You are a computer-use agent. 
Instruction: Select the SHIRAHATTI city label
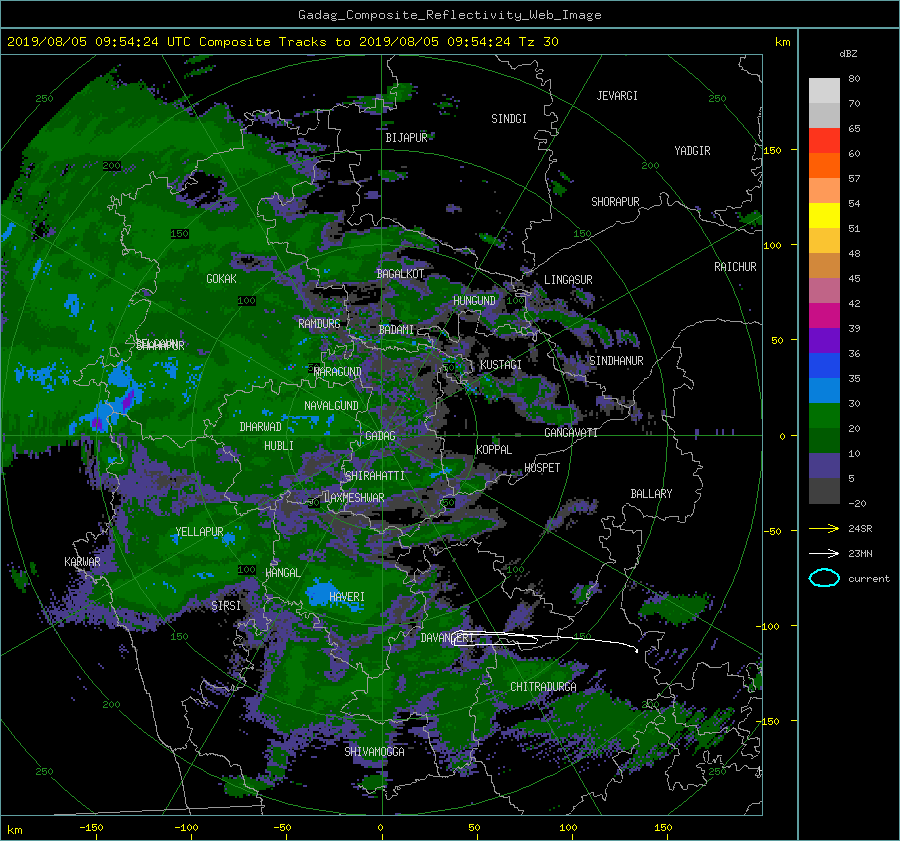coord(375,476)
